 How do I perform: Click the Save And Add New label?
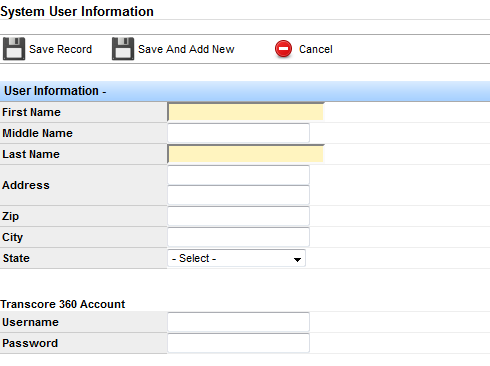tap(186, 49)
